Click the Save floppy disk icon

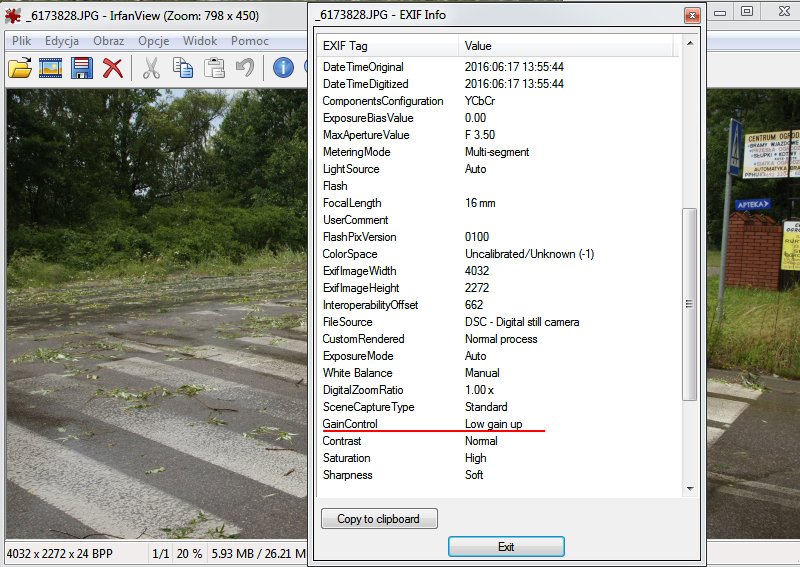coord(82,68)
